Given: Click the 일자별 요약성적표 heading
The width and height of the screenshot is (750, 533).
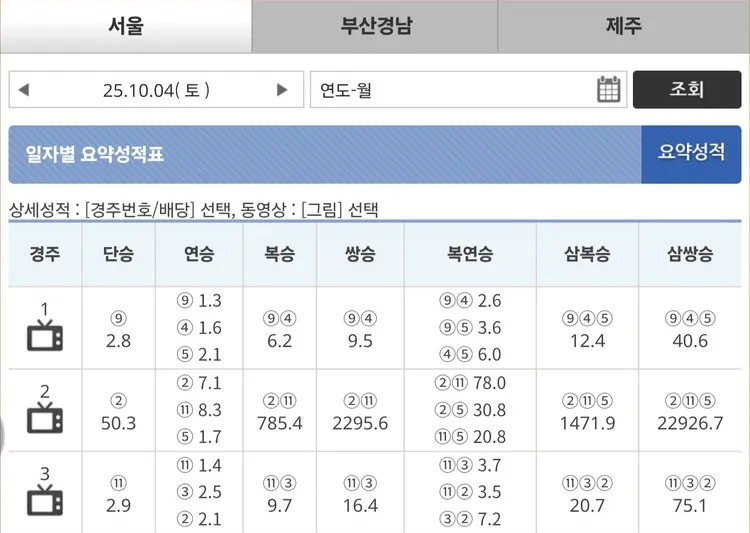Looking at the screenshot, I should point(94,154).
